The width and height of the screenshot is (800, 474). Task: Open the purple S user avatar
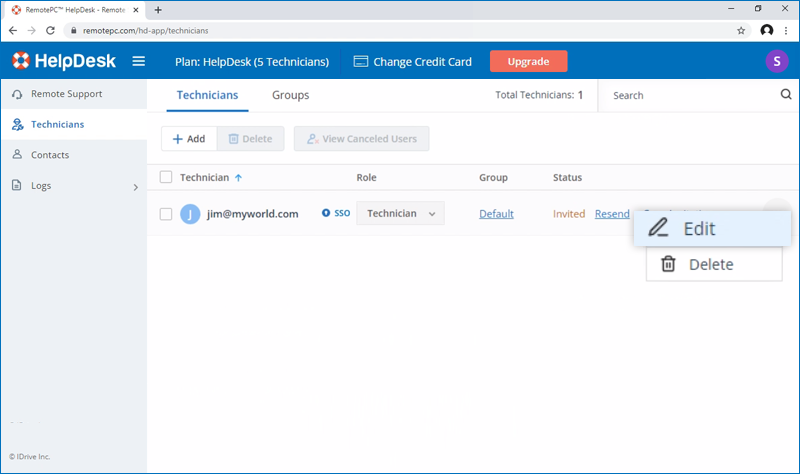coord(776,62)
